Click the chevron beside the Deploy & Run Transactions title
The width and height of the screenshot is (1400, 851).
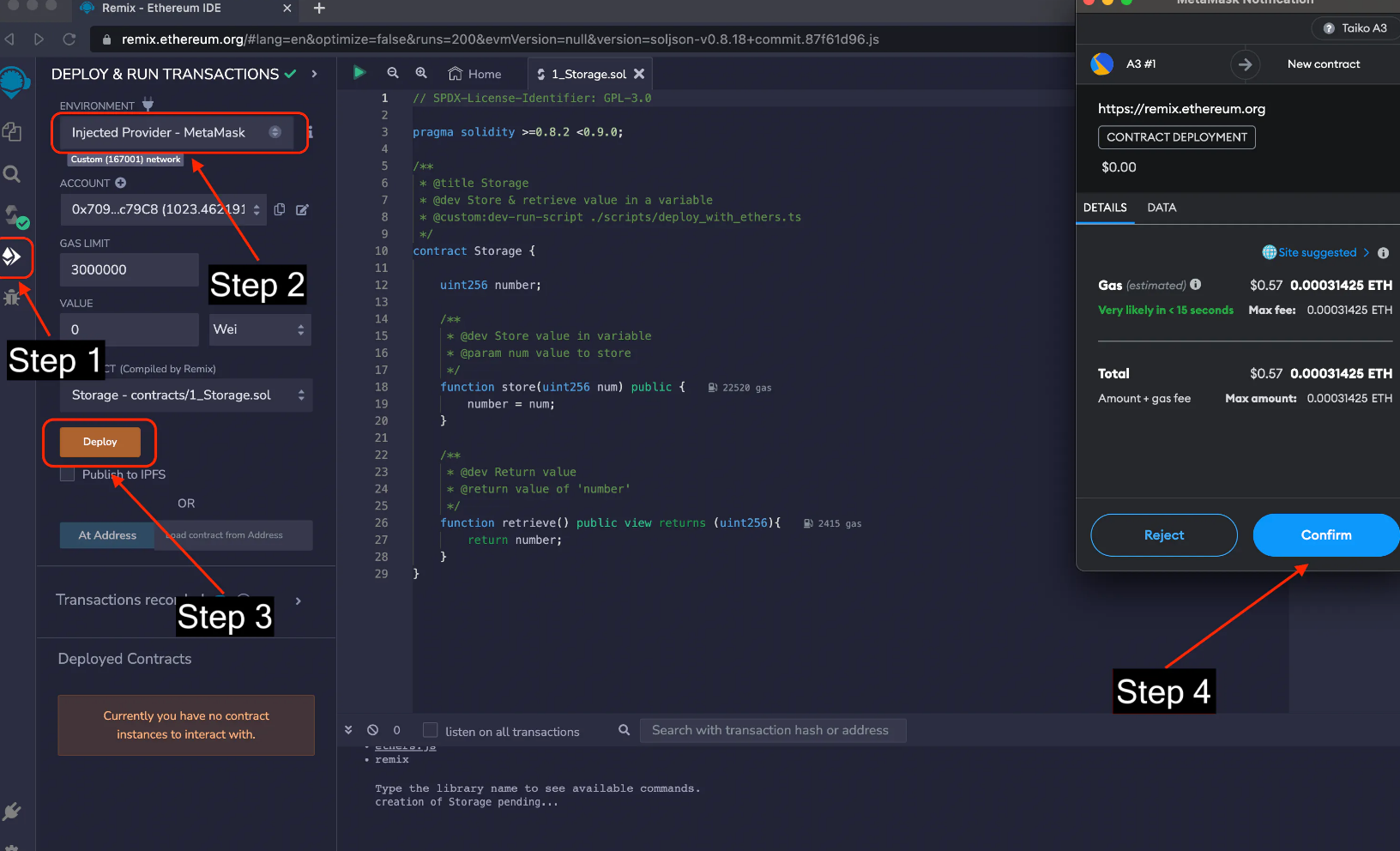[315, 74]
